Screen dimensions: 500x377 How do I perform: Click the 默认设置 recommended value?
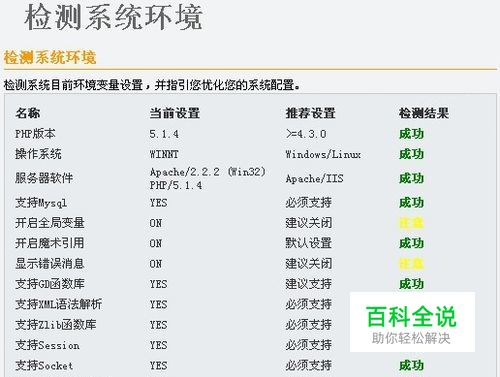click(309, 243)
